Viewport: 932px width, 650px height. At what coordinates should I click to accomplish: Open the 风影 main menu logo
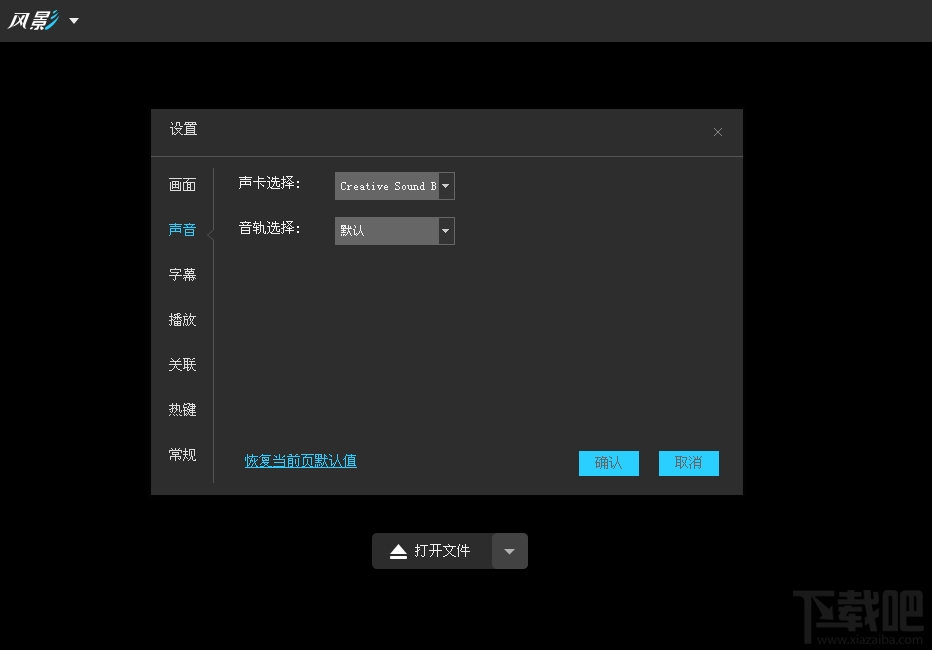click(x=35, y=20)
